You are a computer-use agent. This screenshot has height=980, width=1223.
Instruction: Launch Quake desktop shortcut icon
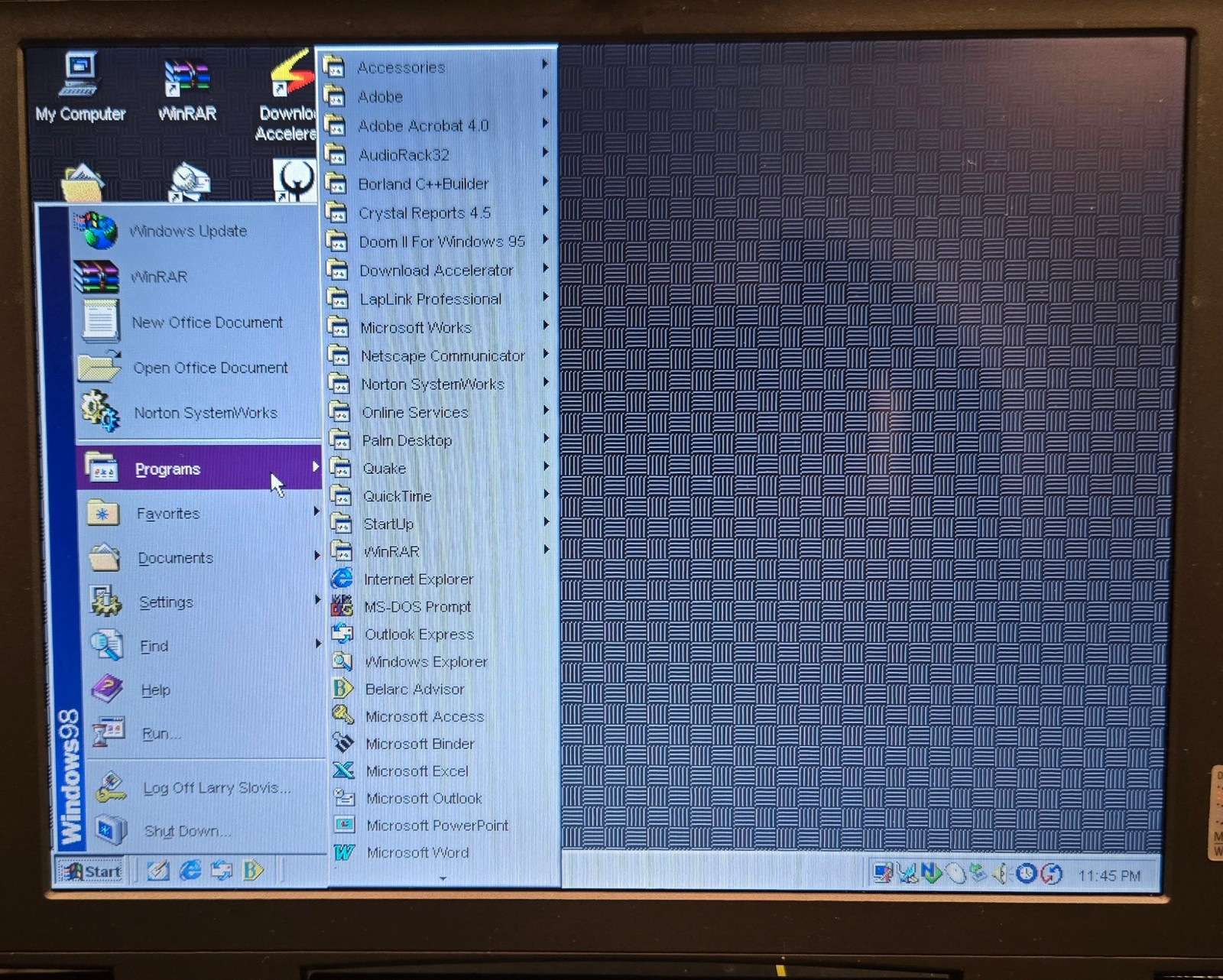tap(294, 180)
